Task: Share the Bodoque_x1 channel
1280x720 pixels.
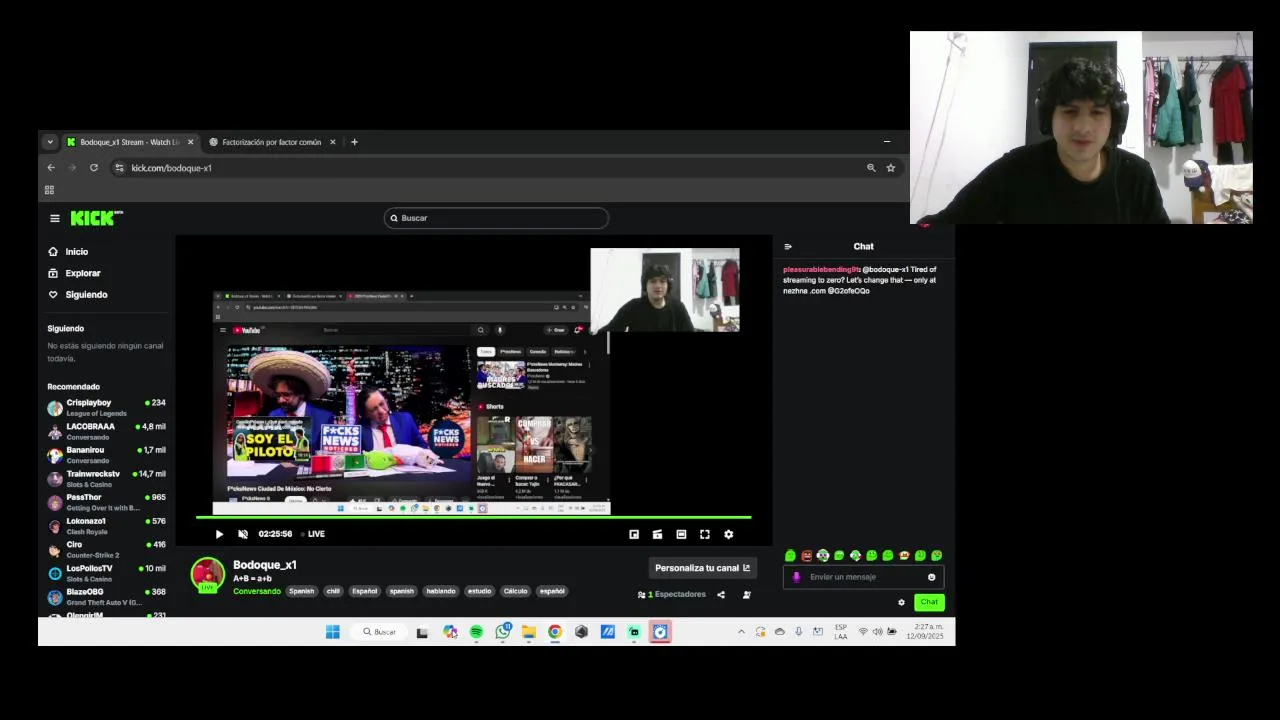Action: pyautogui.click(x=721, y=594)
